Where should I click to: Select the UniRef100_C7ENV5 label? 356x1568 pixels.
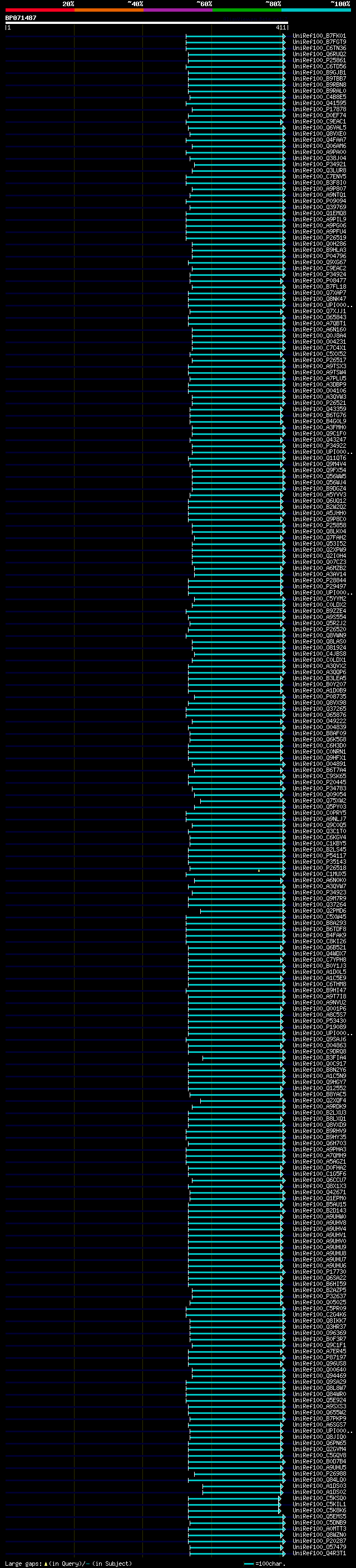pos(319,176)
